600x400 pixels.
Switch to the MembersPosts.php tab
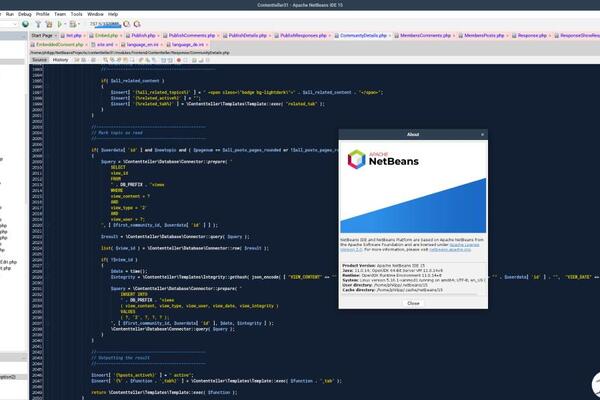pos(484,36)
